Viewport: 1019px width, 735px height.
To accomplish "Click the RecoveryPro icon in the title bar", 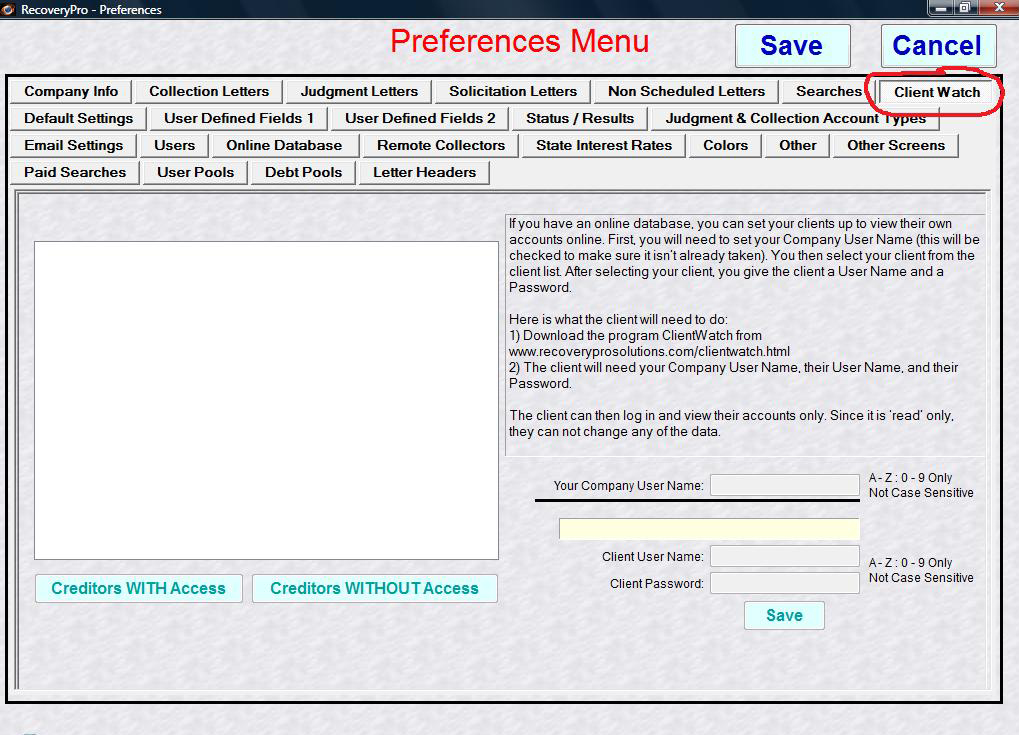I will click(8, 9).
